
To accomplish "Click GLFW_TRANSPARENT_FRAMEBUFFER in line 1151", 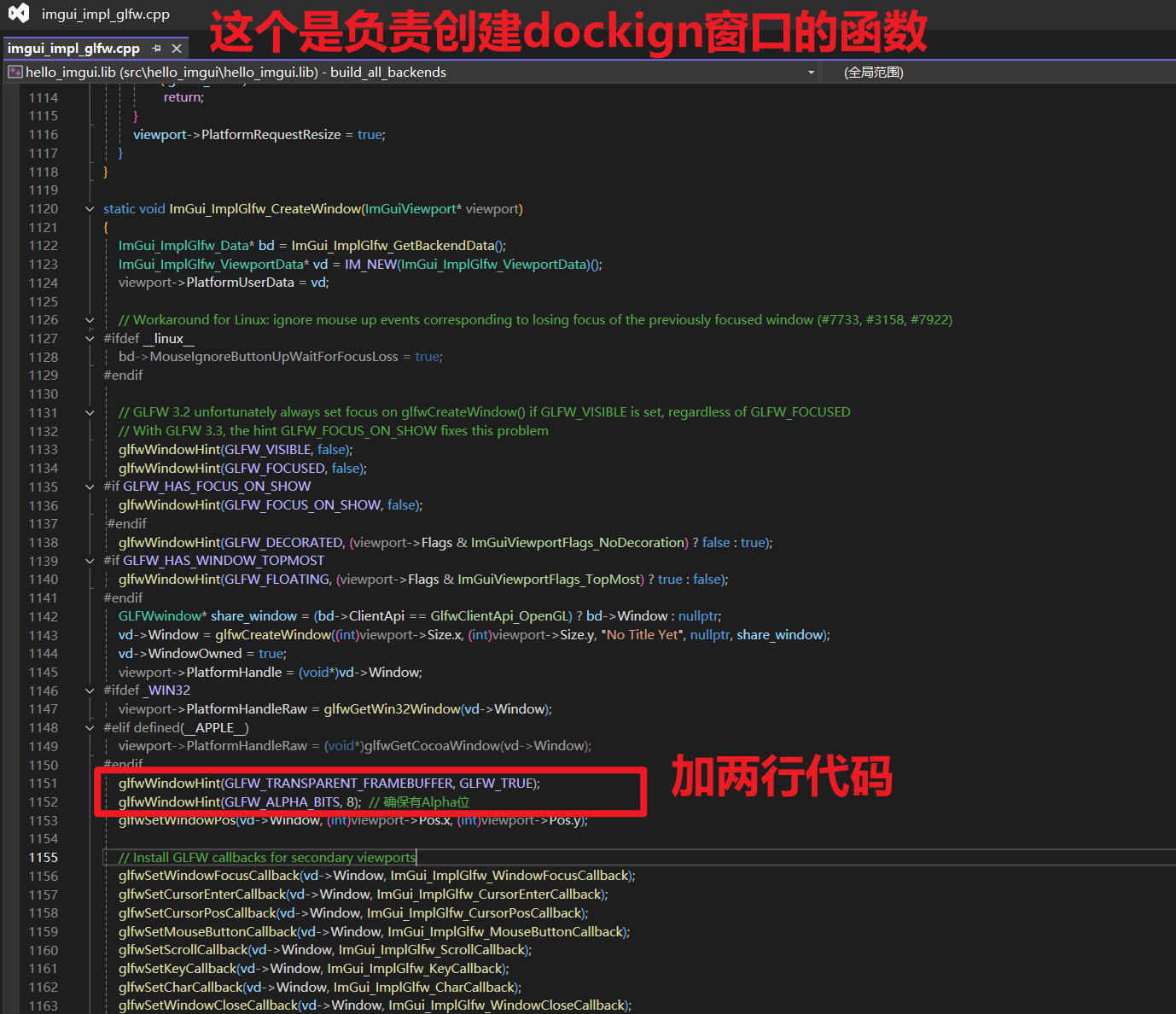I will (x=338, y=784).
